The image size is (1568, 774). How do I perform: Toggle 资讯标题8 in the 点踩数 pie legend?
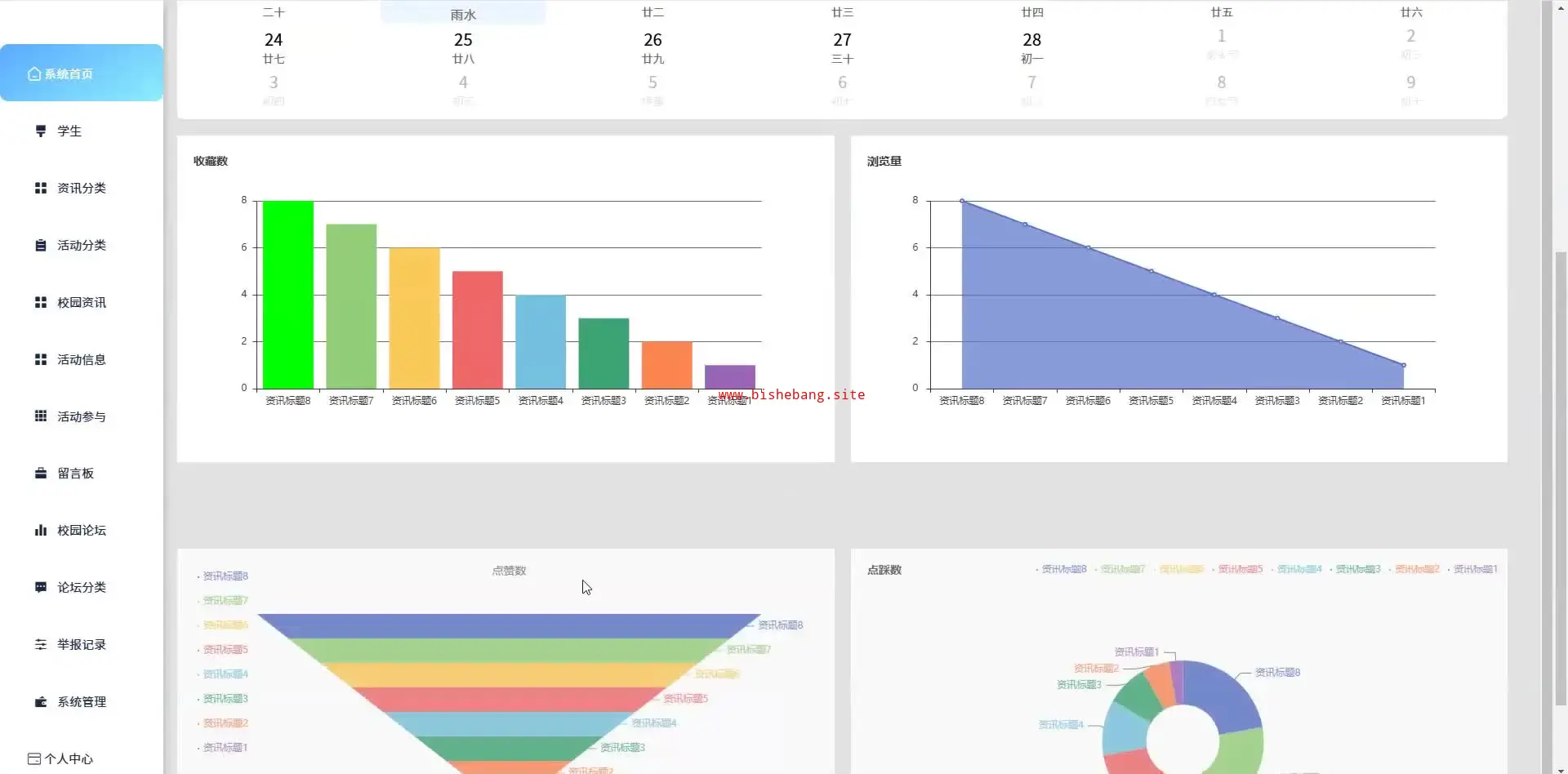1062,569
